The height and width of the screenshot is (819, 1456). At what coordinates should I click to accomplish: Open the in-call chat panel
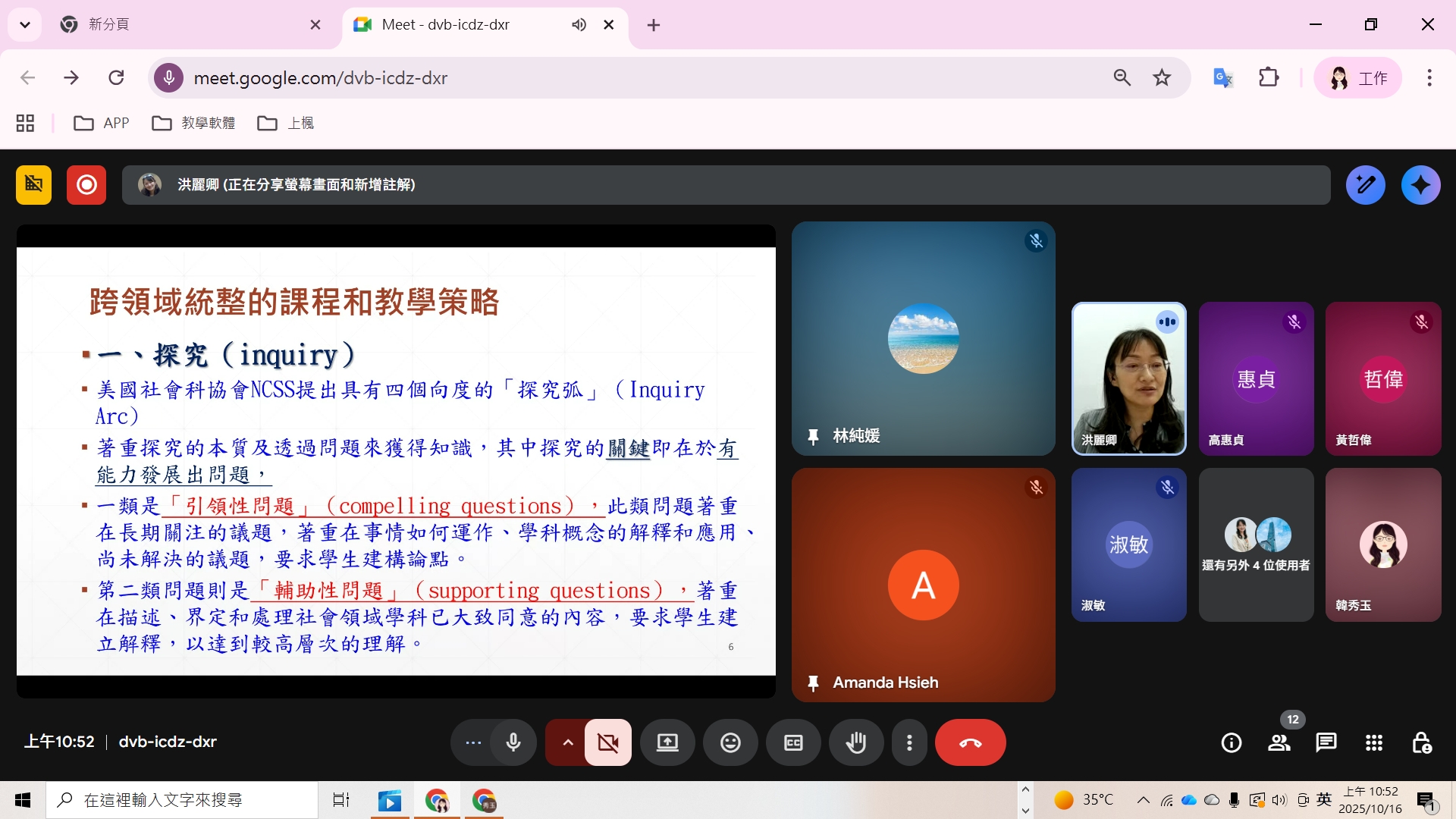(1326, 742)
